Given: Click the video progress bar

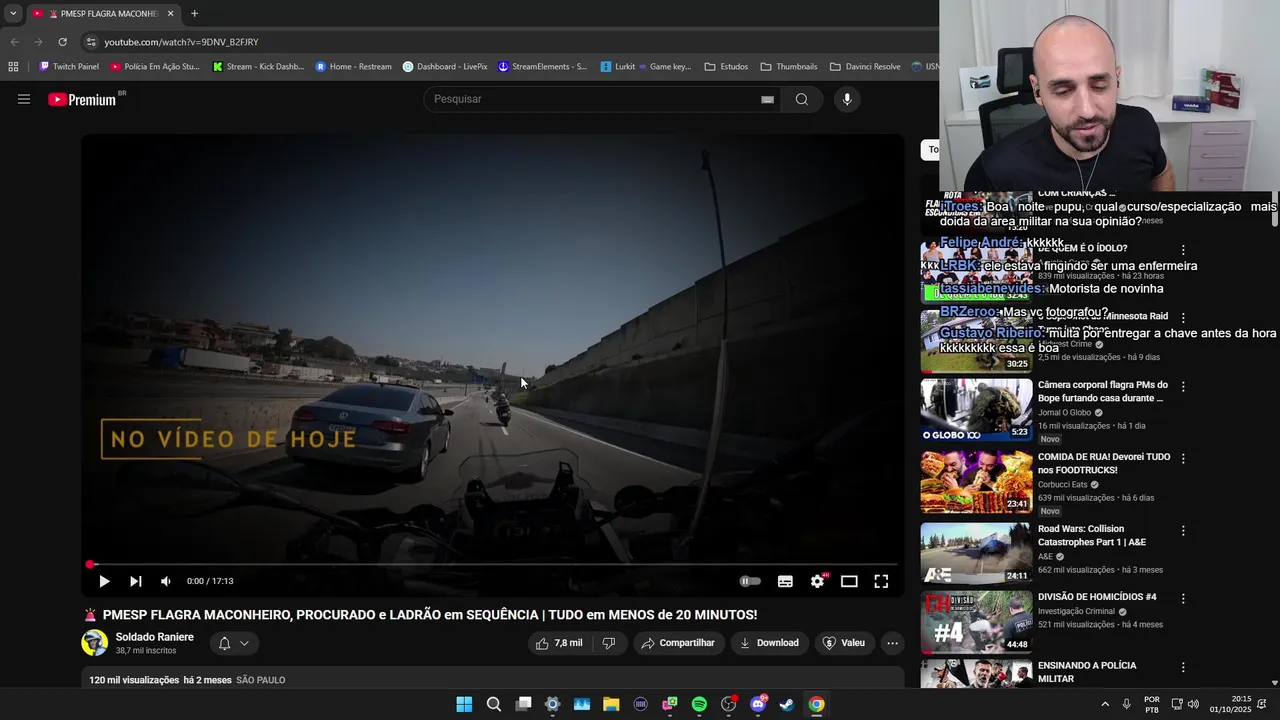Looking at the screenshot, I should (x=493, y=565).
